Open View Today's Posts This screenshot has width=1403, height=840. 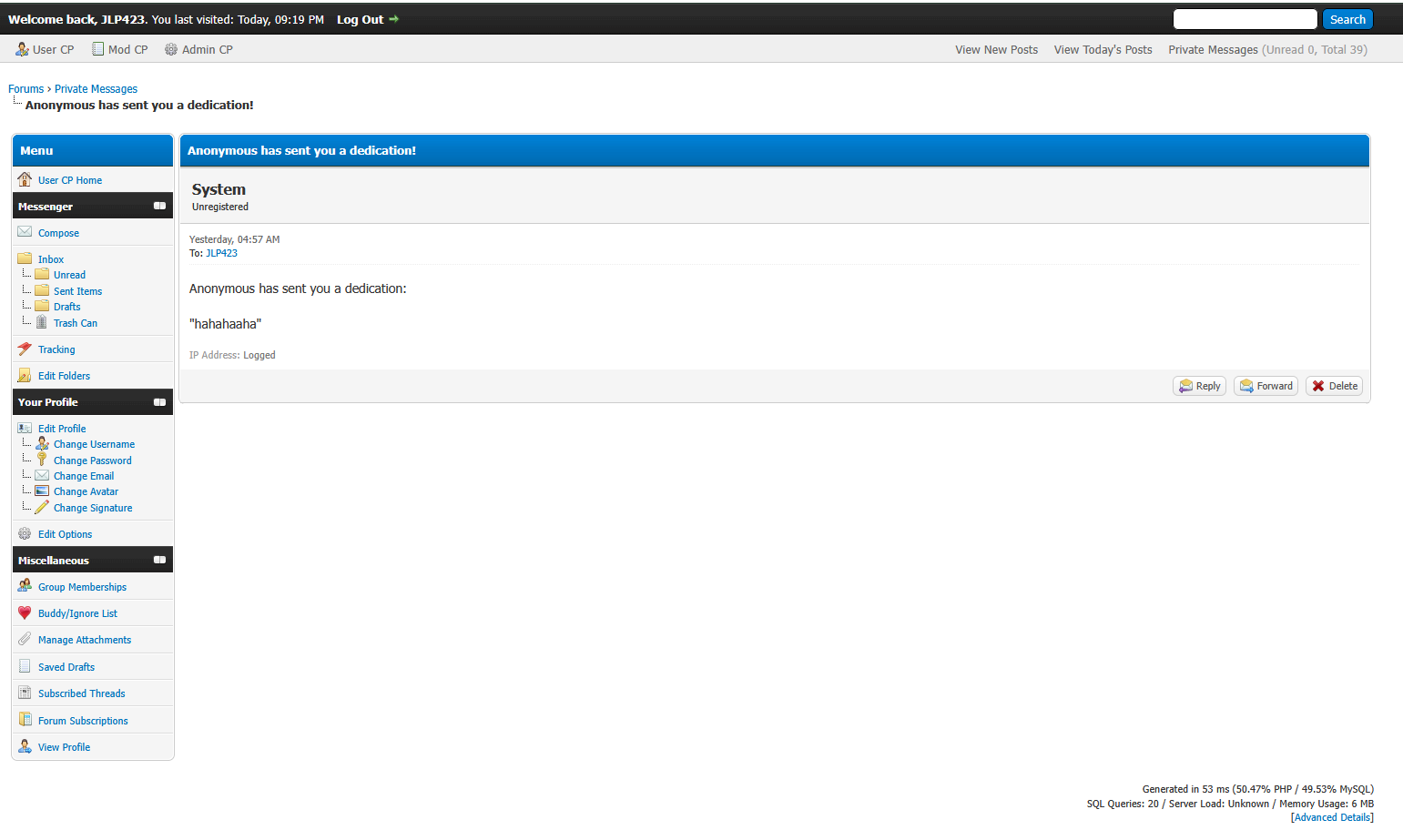[1103, 50]
